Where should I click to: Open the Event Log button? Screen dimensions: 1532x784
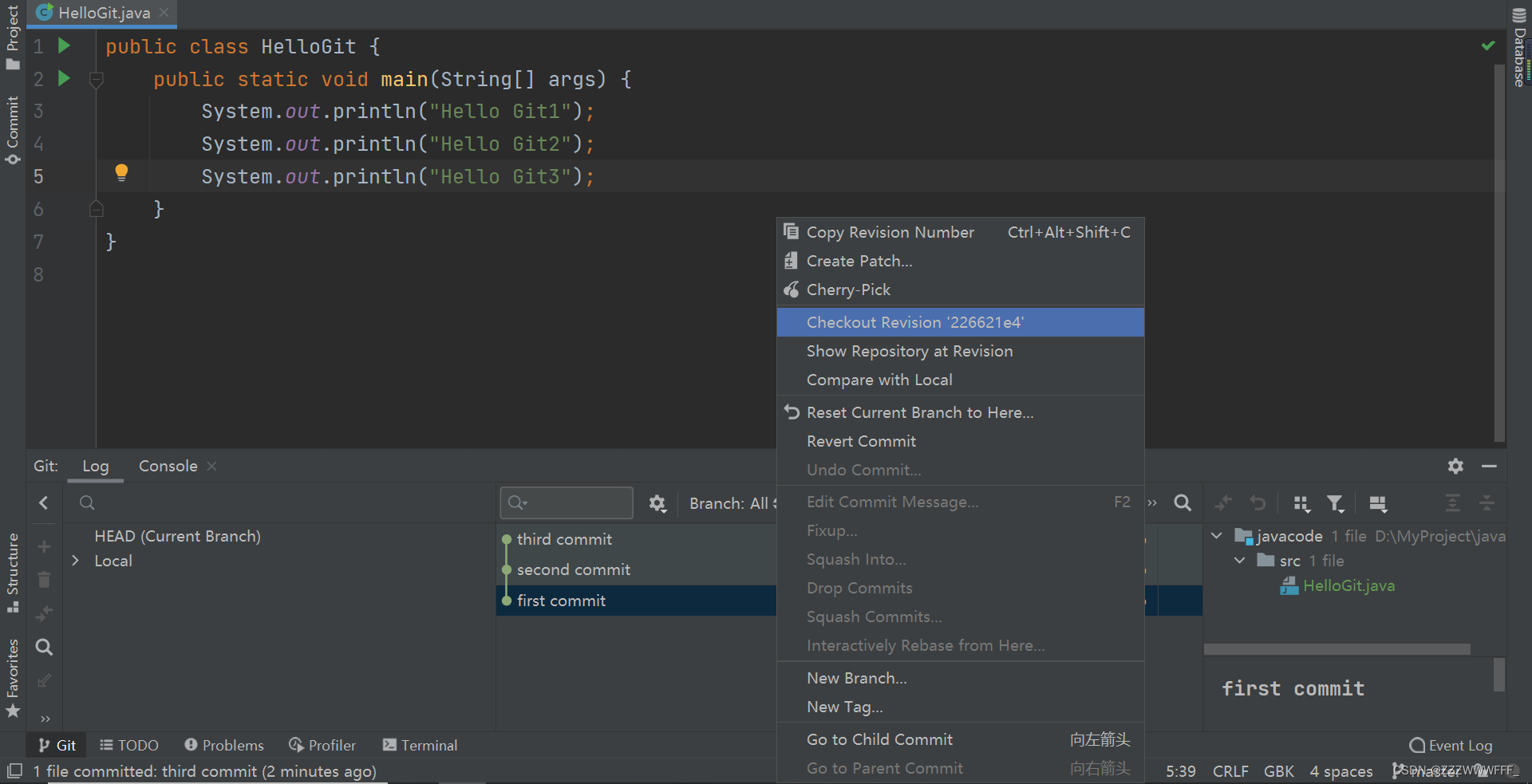(1451, 745)
